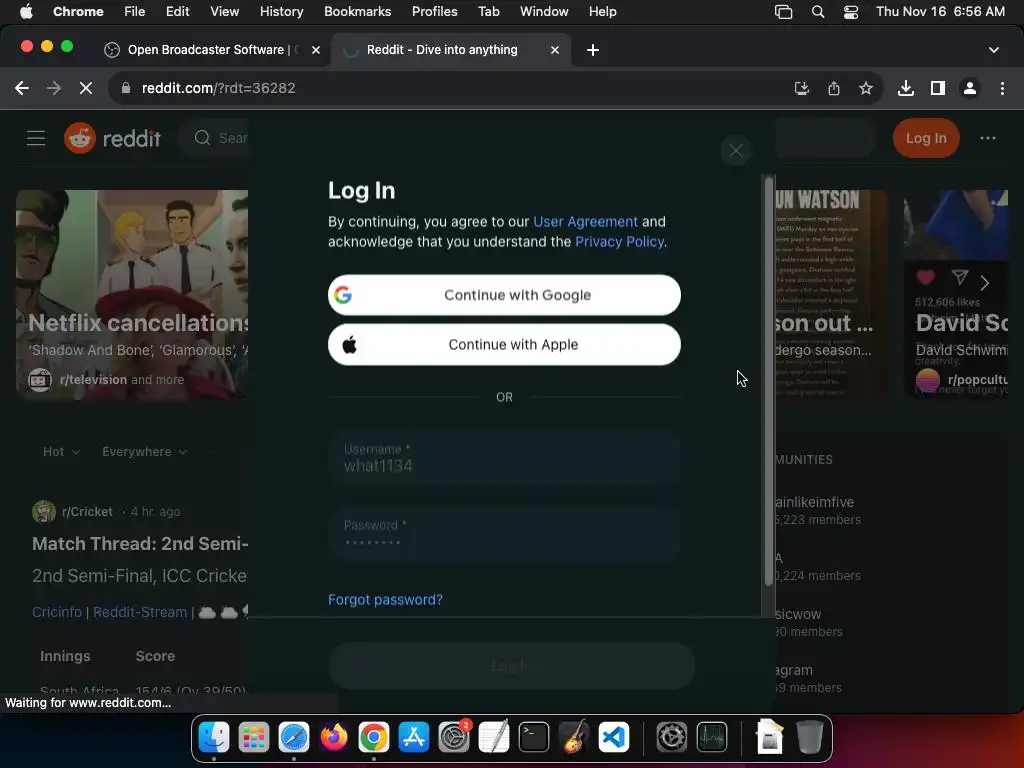The height and width of the screenshot is (768, 1024).
Task: Go forward in browser history
Action: (54, 88)
